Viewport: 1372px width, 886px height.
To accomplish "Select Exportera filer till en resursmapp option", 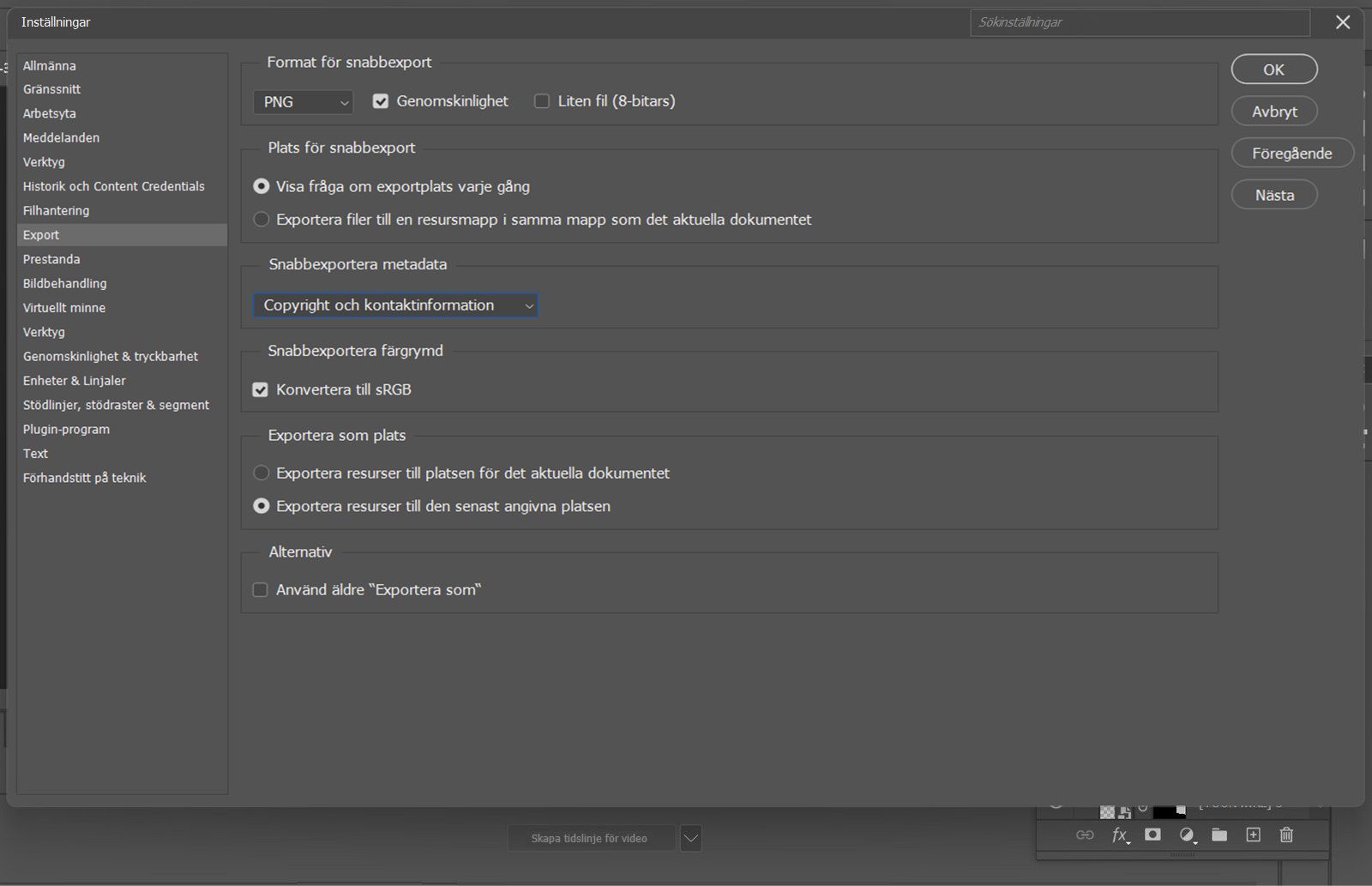I will (x=262, y=220).
